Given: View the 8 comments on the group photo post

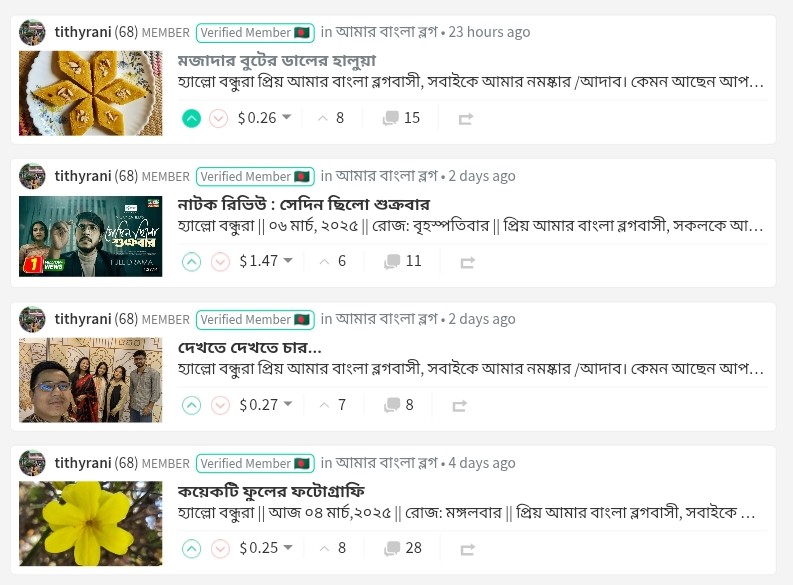Looking at the screenshot, I should coord(399,404).
